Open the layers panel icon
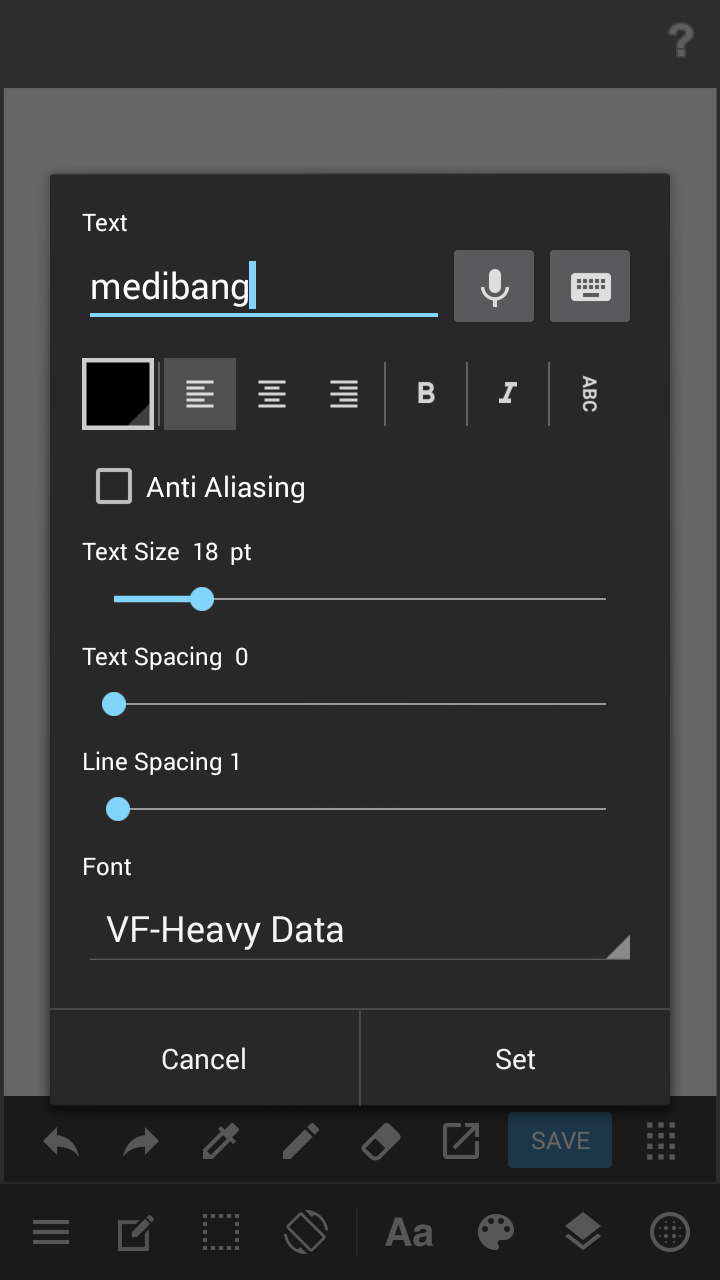Image resolution: width=720 pixels, height=1280 pixels. (582, 1232)
